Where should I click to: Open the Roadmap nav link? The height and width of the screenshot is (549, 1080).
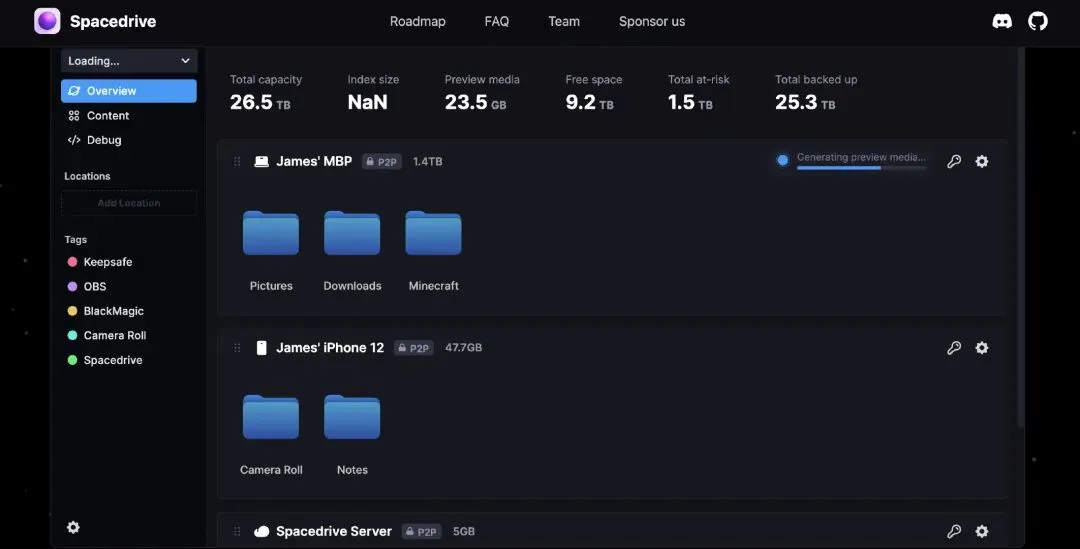(x=417, y=21)
